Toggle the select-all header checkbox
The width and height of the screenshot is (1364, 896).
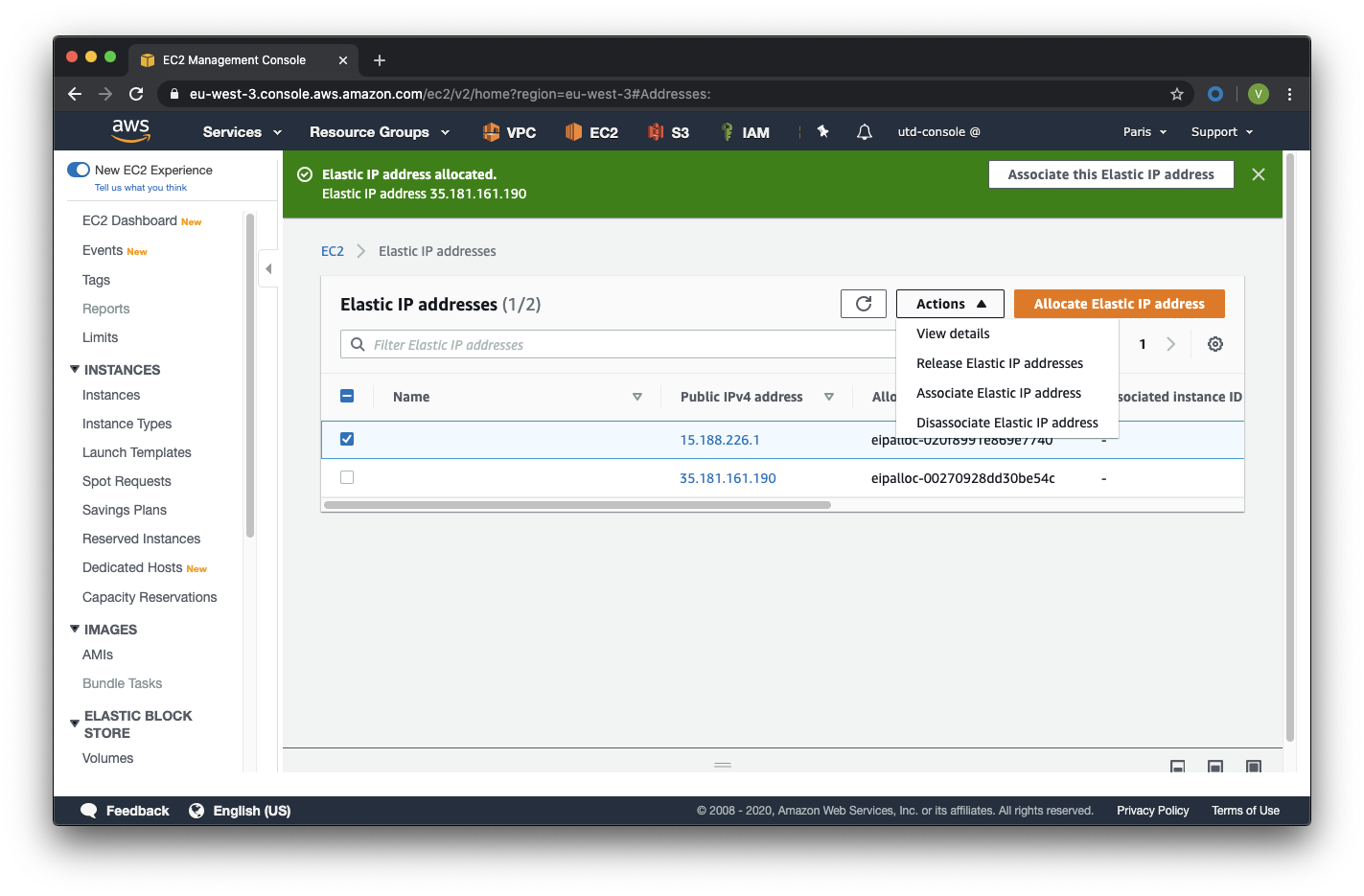pos(347,396)
